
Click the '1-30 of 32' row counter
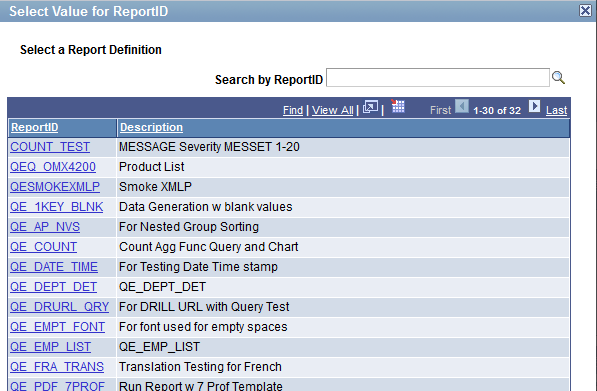pyautogui.click(x=497, y=110)
